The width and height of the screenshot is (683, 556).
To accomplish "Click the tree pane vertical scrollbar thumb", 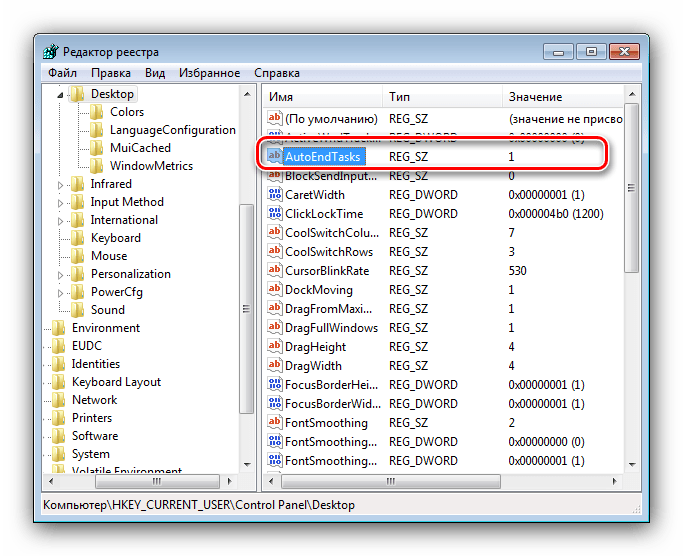I will click(247, 309).
